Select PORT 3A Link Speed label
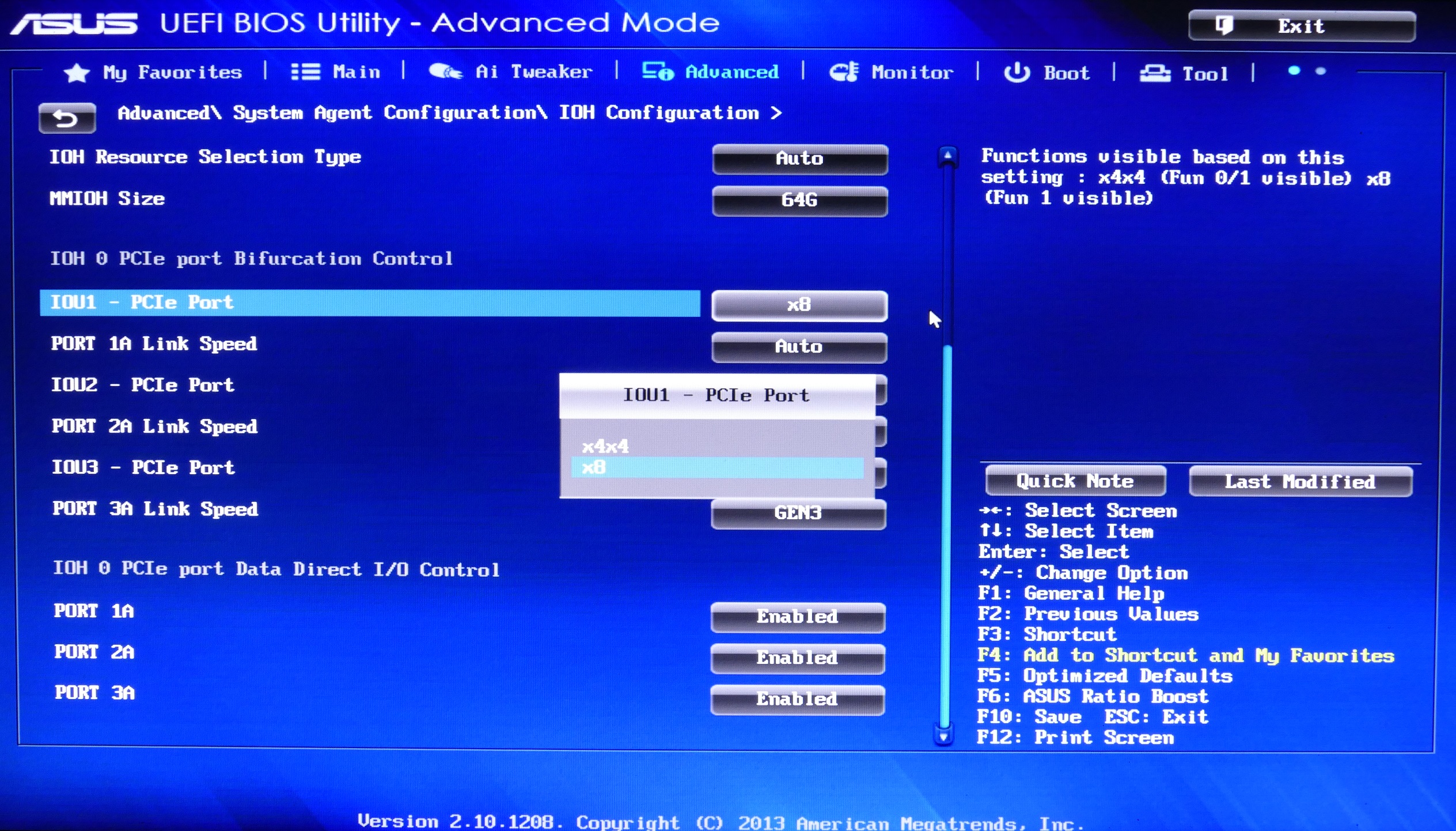Image resolution: width=1456 pixels, height=831 pixels. pyautogui.click(x=155, y=509)
